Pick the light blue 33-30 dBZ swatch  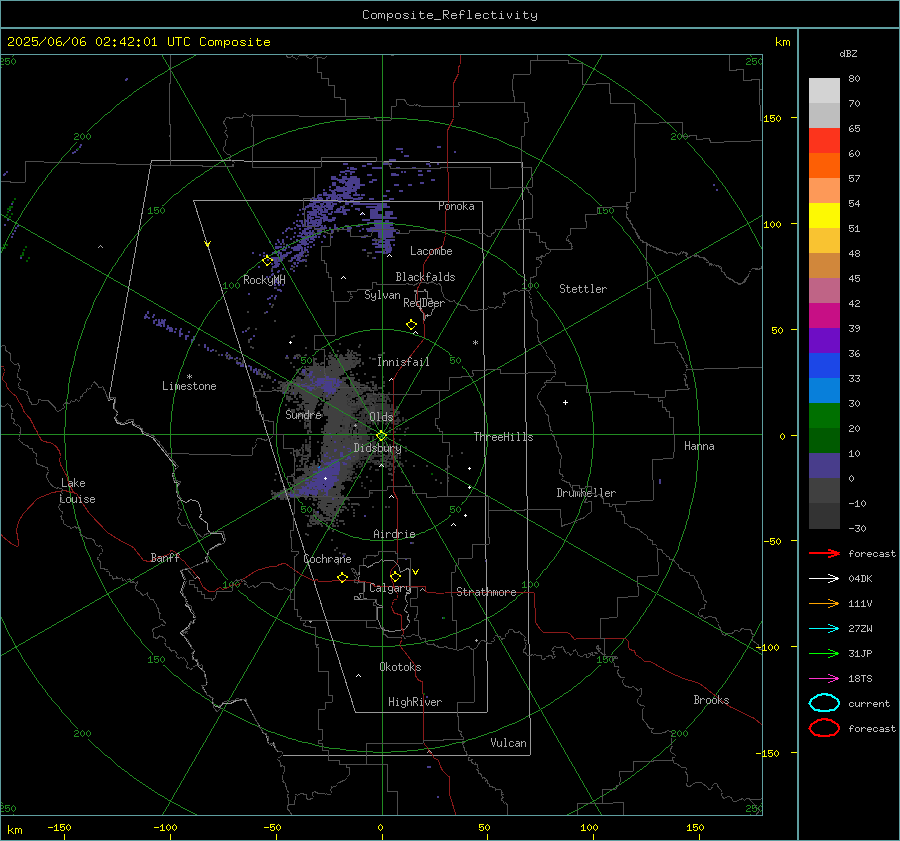(x=824, y=390)
